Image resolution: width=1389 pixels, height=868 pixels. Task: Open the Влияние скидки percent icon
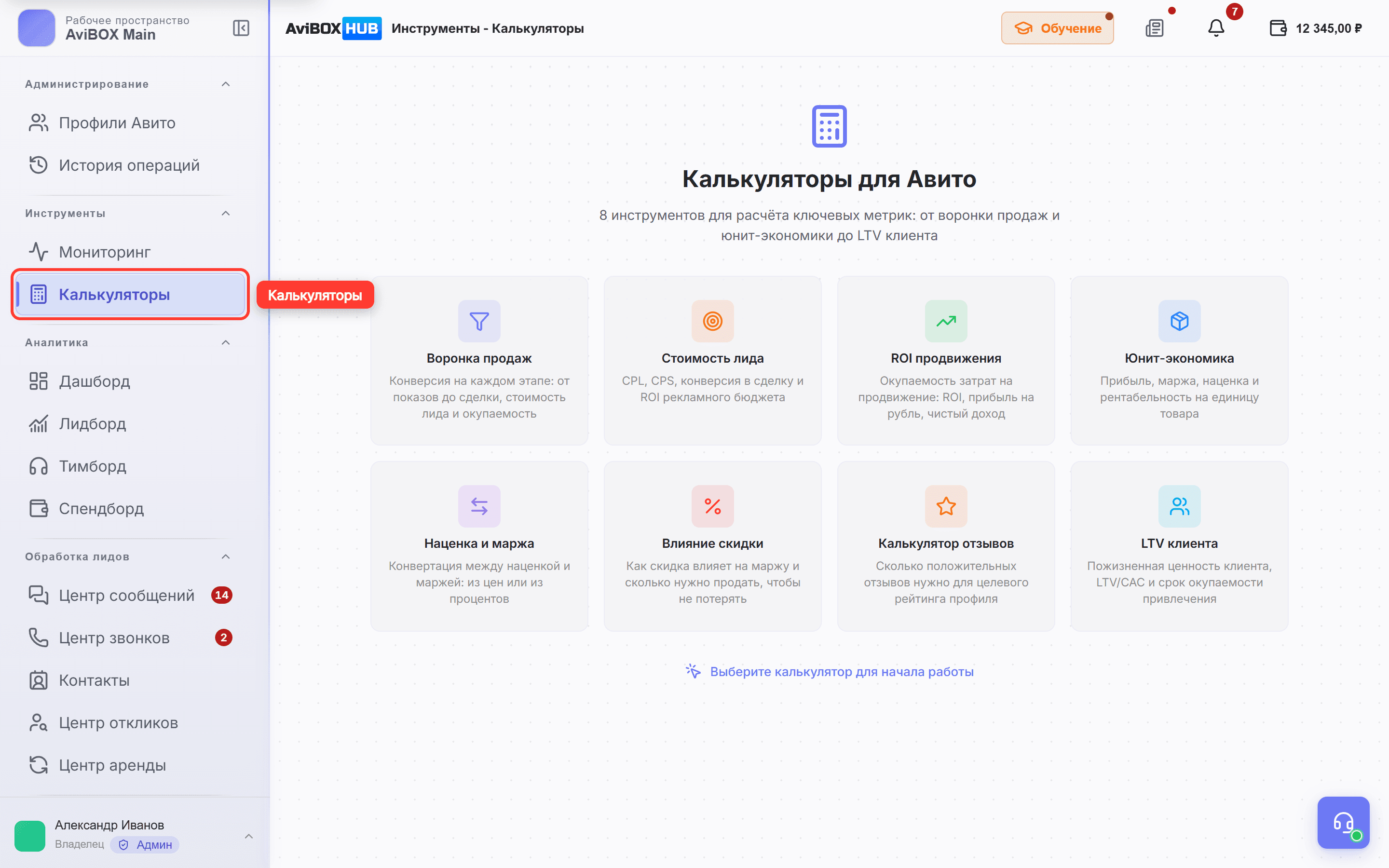(x=712, y=506)
